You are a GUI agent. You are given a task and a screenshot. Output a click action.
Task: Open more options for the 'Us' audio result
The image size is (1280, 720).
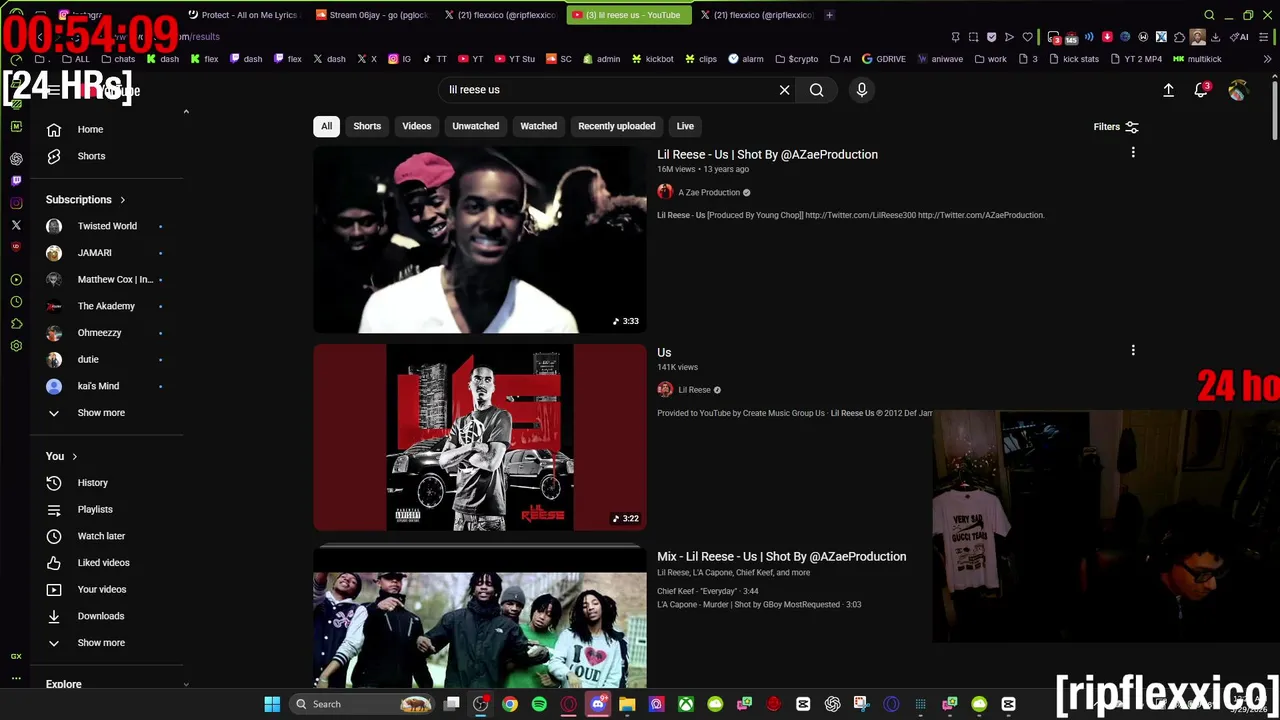(x=1133, y=351)
